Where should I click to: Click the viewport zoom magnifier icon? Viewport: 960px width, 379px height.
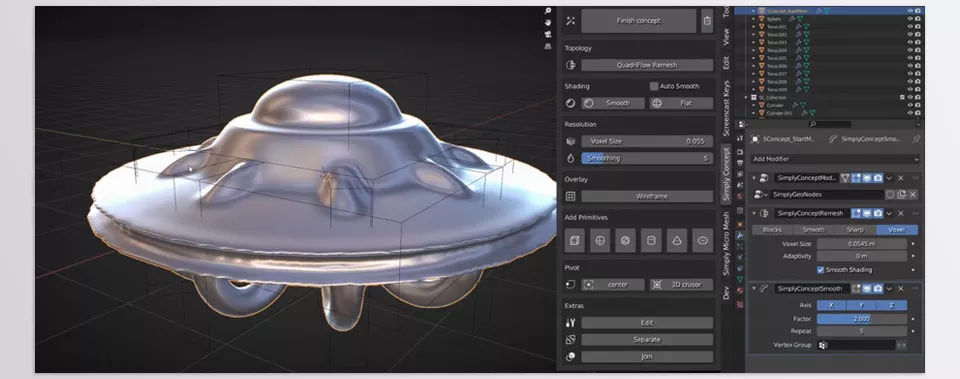coord(548,11)
